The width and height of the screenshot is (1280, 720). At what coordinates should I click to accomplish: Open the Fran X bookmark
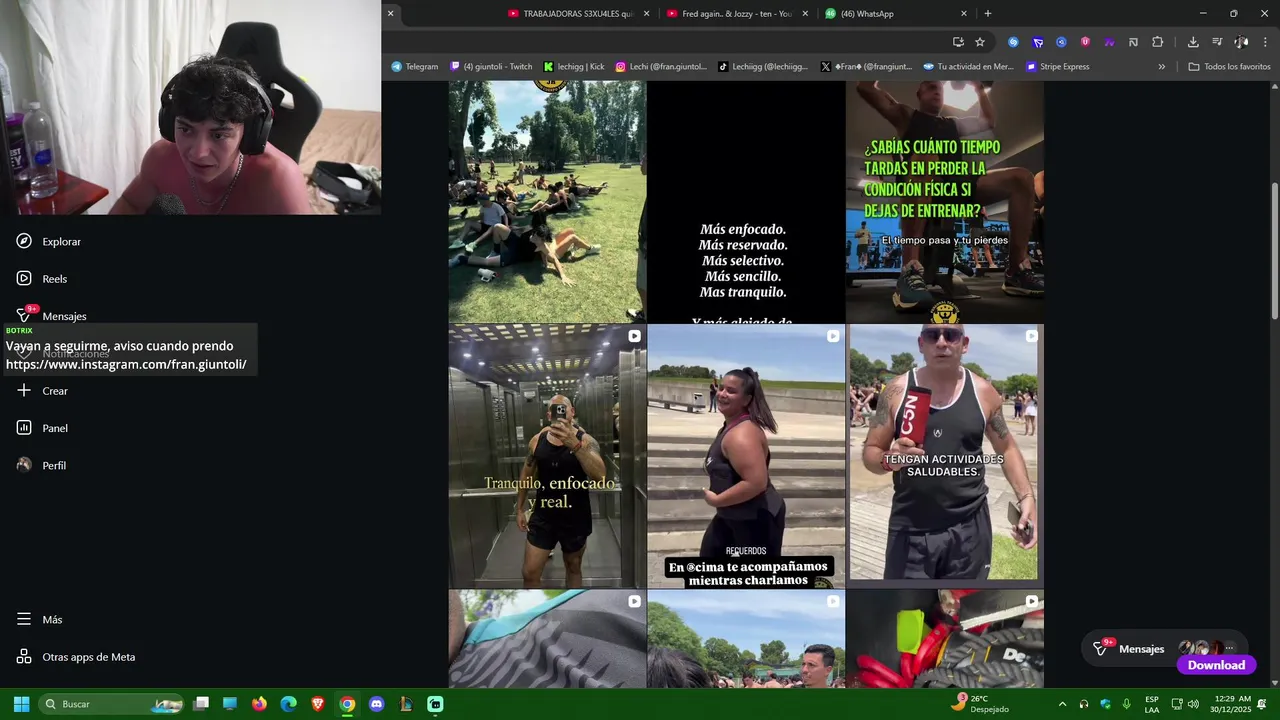click(866, 67)
